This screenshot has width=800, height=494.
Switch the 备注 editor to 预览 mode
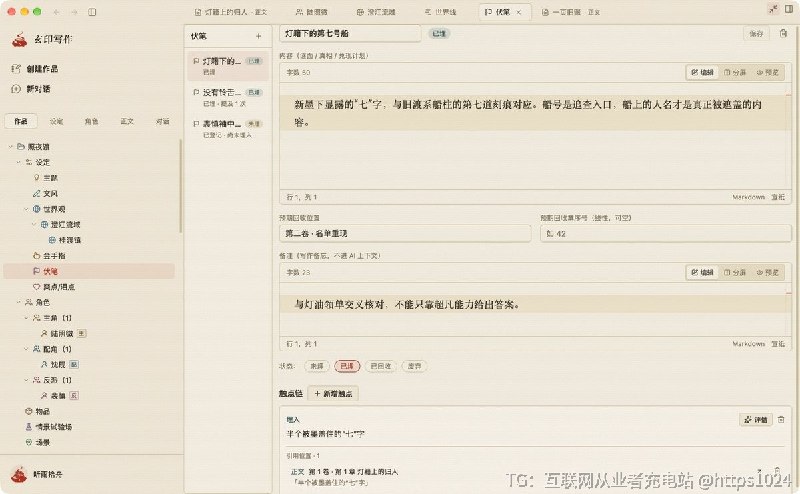pyautogui.click(x=767, y=273)
